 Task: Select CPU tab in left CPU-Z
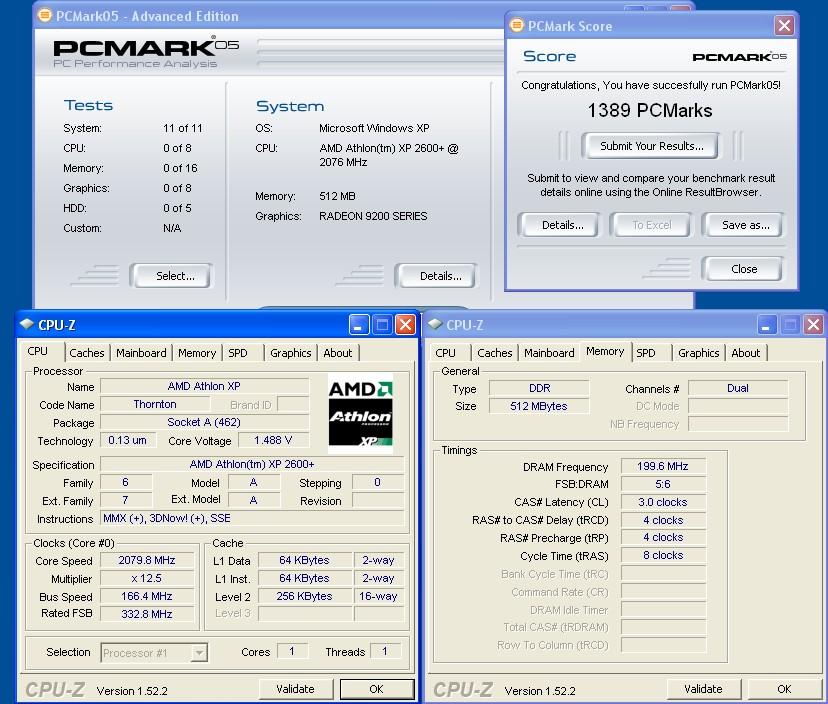pyautogui.click(x=37, y=351)
